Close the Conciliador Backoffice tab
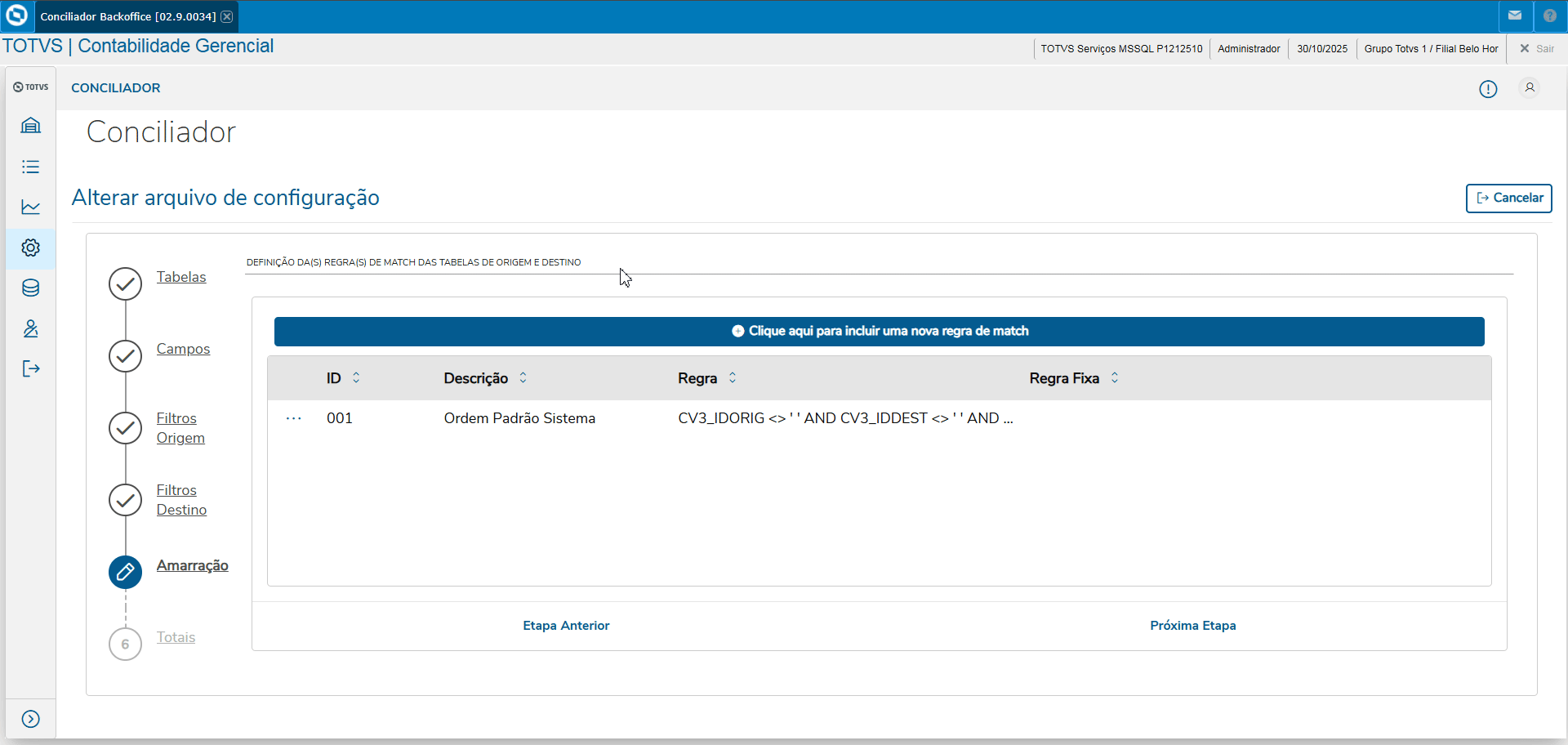The width and height of the screenshot is (1568, 745). click(227, 16)
